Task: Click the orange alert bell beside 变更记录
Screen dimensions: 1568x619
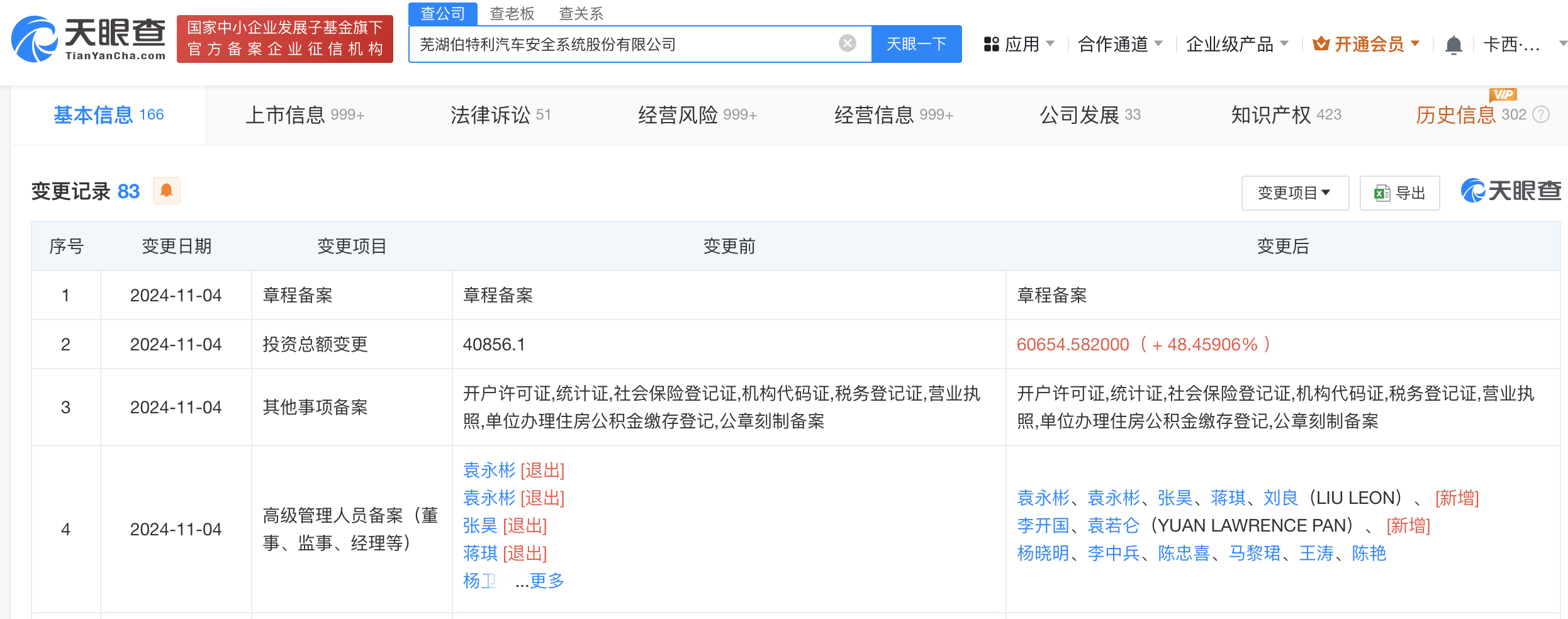Action: coord(167,191)
